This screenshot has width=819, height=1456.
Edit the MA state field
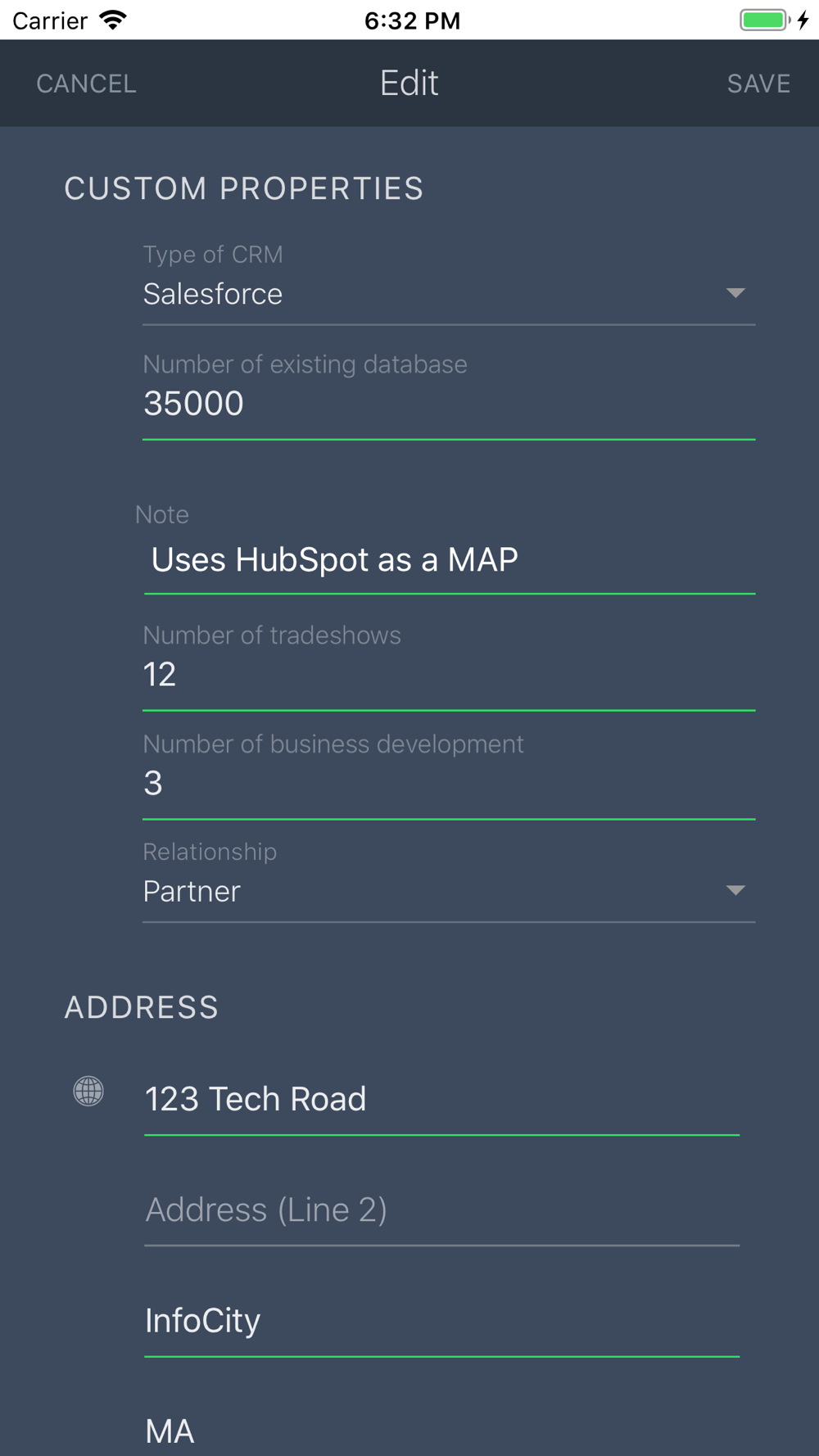coord(441,1431)
